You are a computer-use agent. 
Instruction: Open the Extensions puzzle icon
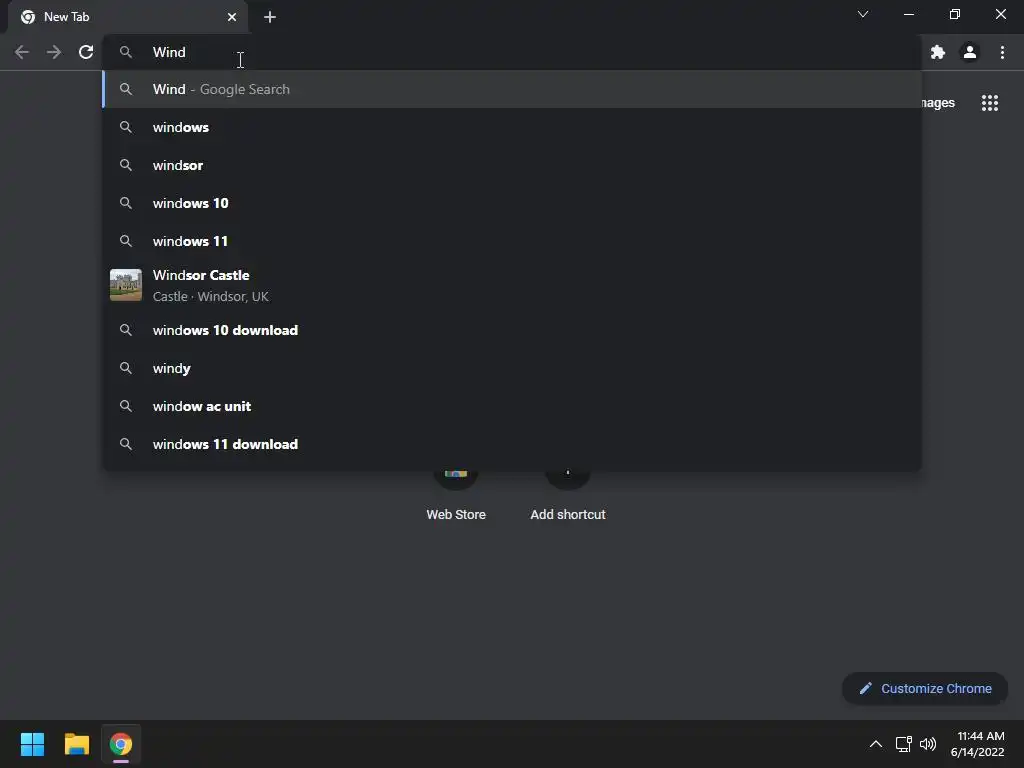938,52
